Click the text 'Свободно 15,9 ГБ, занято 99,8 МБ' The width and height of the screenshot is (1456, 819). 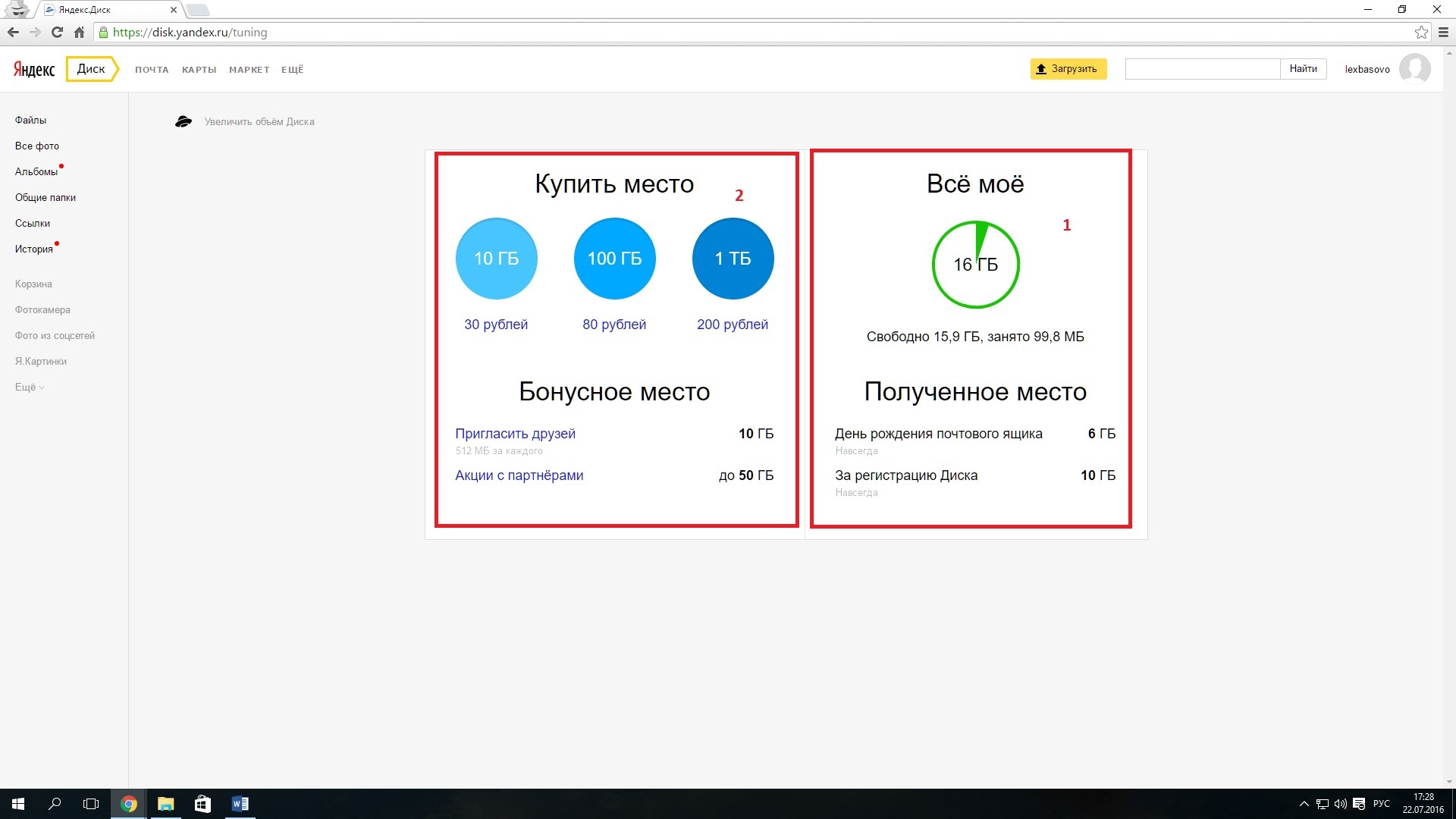(975, 337)
